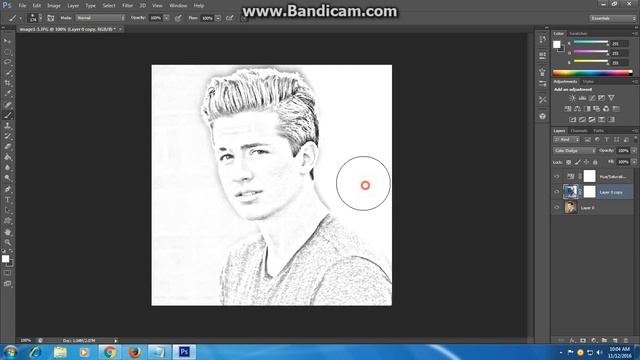Select the Dodge tool
Image resolution: width=640 pixels, height=360 pixels.
[7, 178]
